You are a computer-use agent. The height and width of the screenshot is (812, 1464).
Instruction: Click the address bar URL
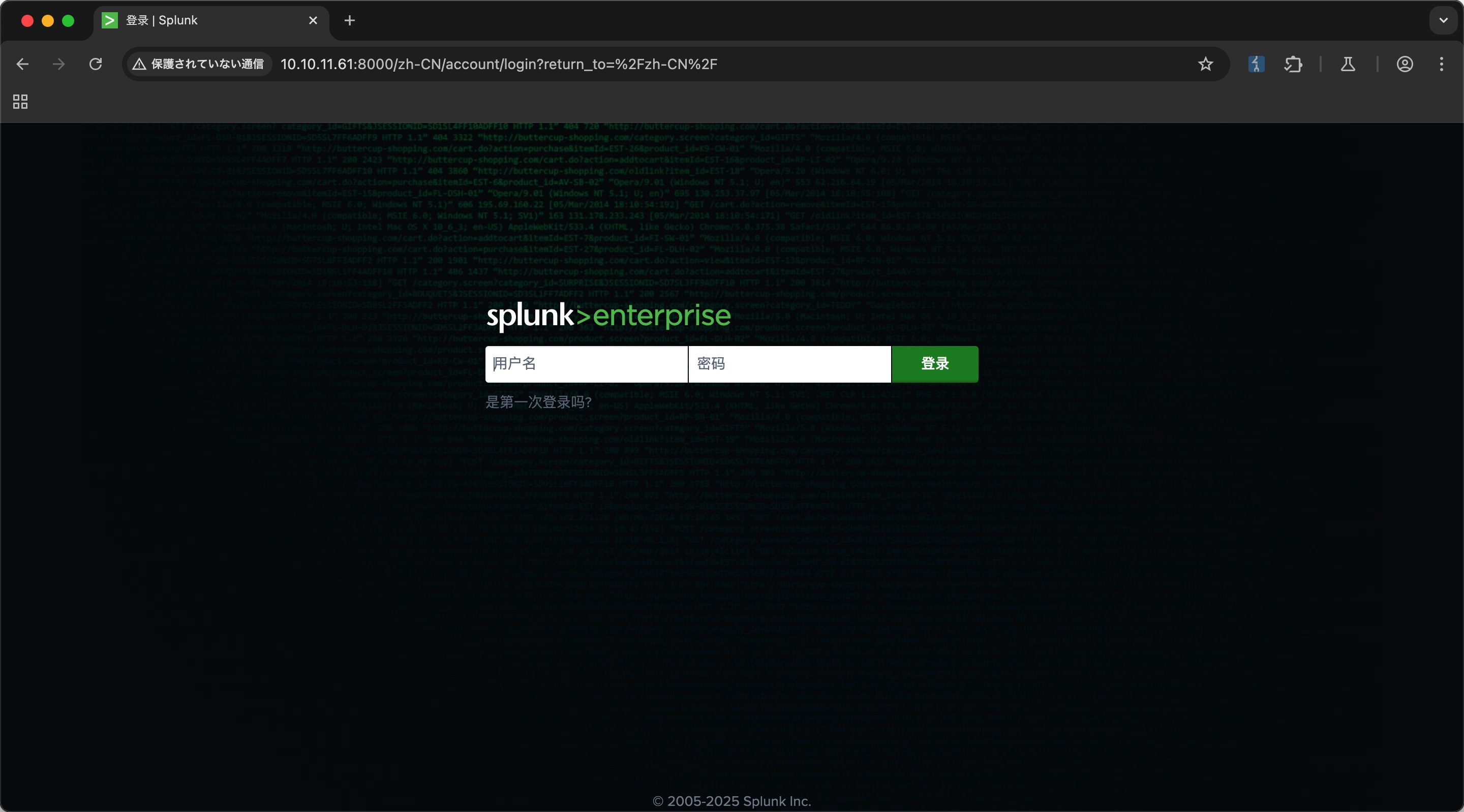(x=499, y=64)
